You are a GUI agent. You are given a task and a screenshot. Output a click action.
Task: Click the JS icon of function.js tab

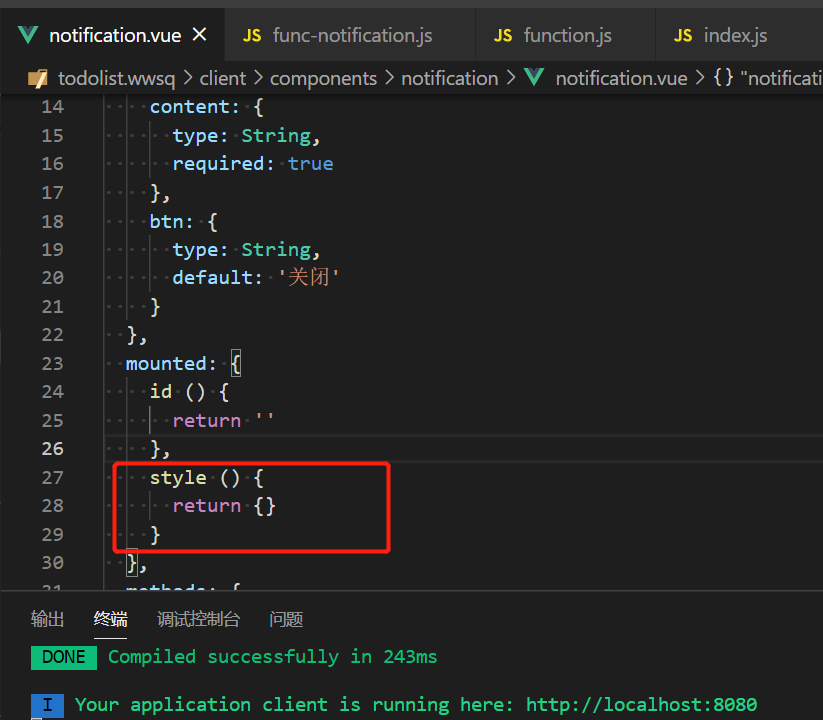pos(503,36)
